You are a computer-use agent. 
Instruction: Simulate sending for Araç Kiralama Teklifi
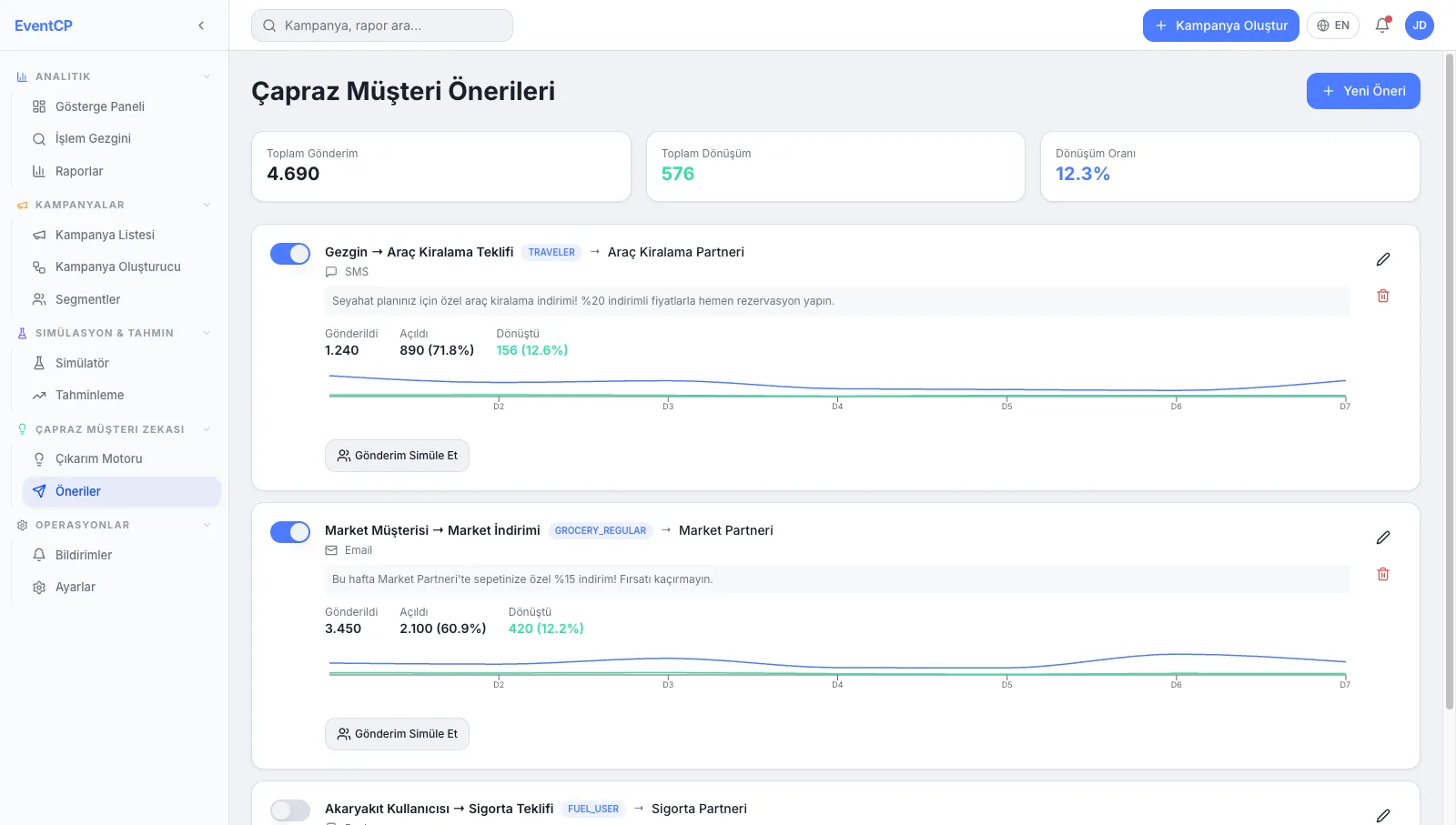click(397, 456)
